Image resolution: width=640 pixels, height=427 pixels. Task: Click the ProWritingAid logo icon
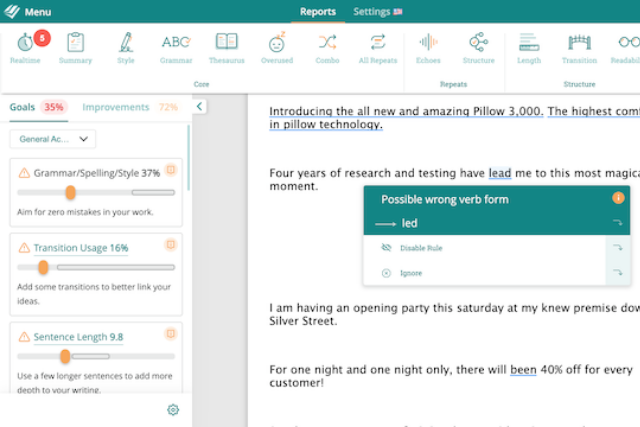(x=11, y=11)
